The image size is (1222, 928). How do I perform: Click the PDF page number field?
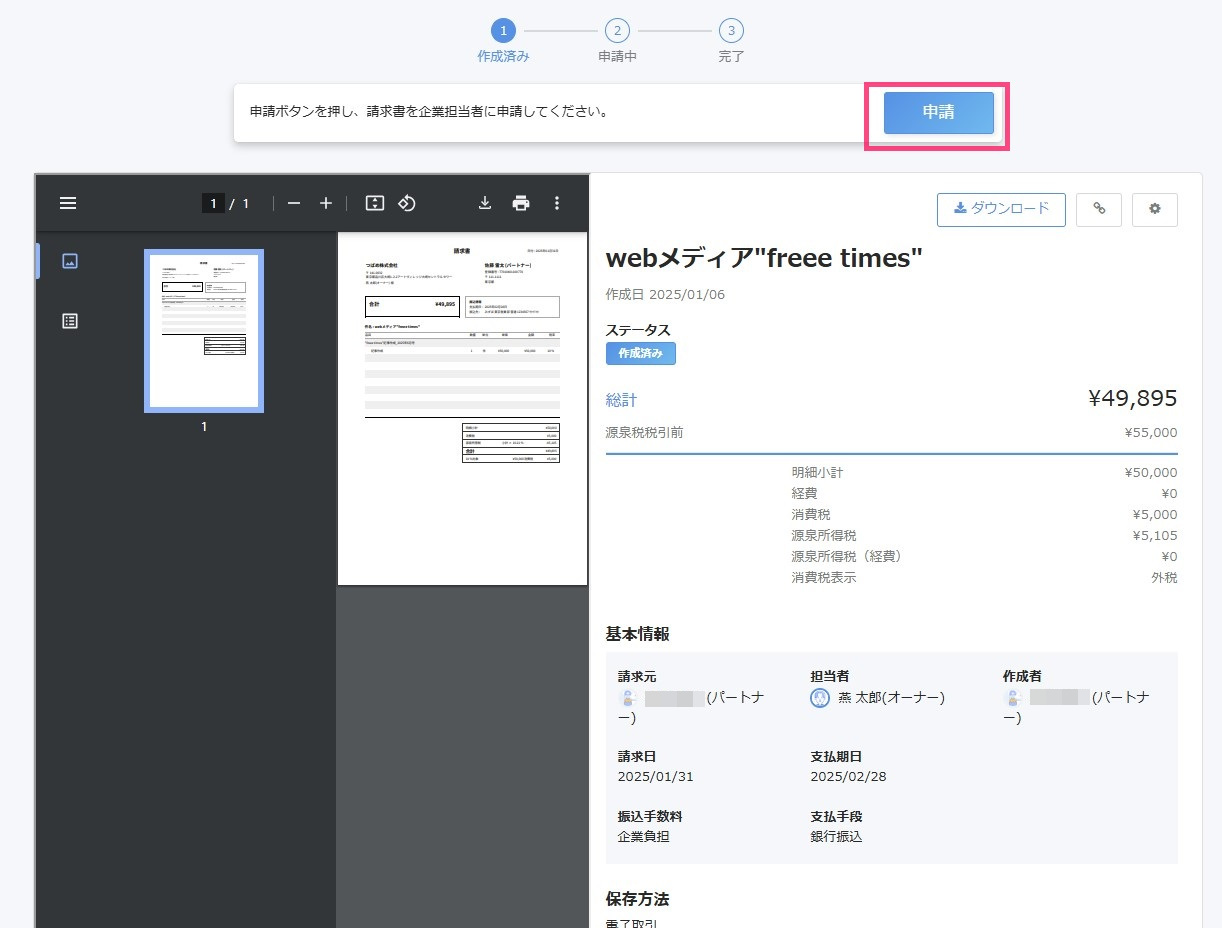pos(213,203)
